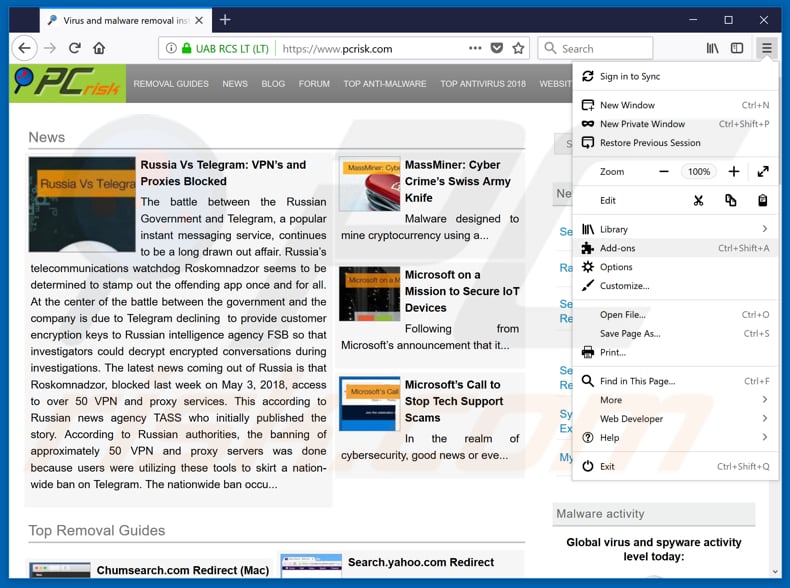Cut selection with scissors icon
This screenshot has height=588, width=790.
pyautogui.click(x=698, y=201)
